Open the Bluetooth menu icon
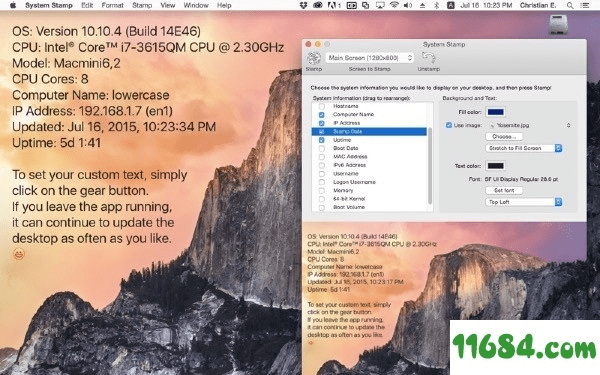Image resolution: width=600 pixels, height=375 pixels. [x=436, y=5]
